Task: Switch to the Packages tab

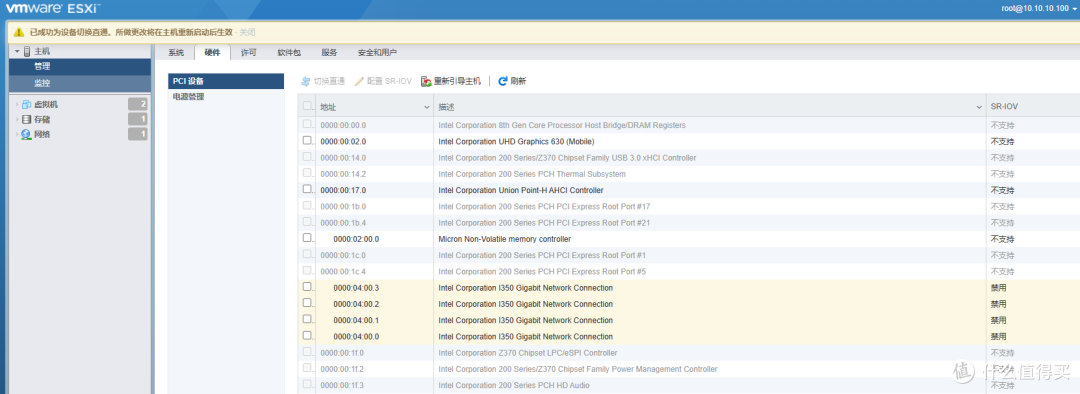Action: 289,52
